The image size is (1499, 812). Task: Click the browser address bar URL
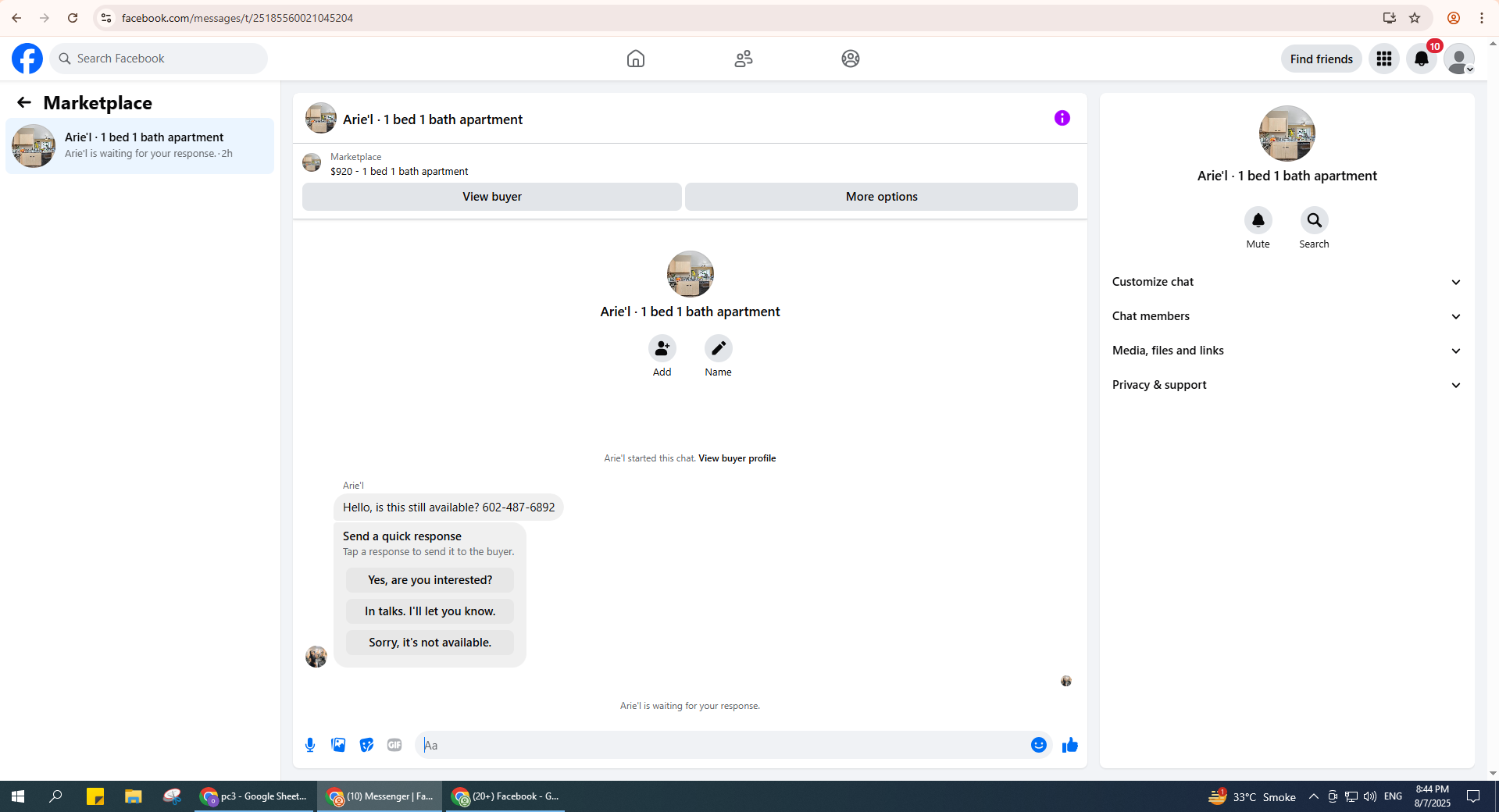point(237,18)
